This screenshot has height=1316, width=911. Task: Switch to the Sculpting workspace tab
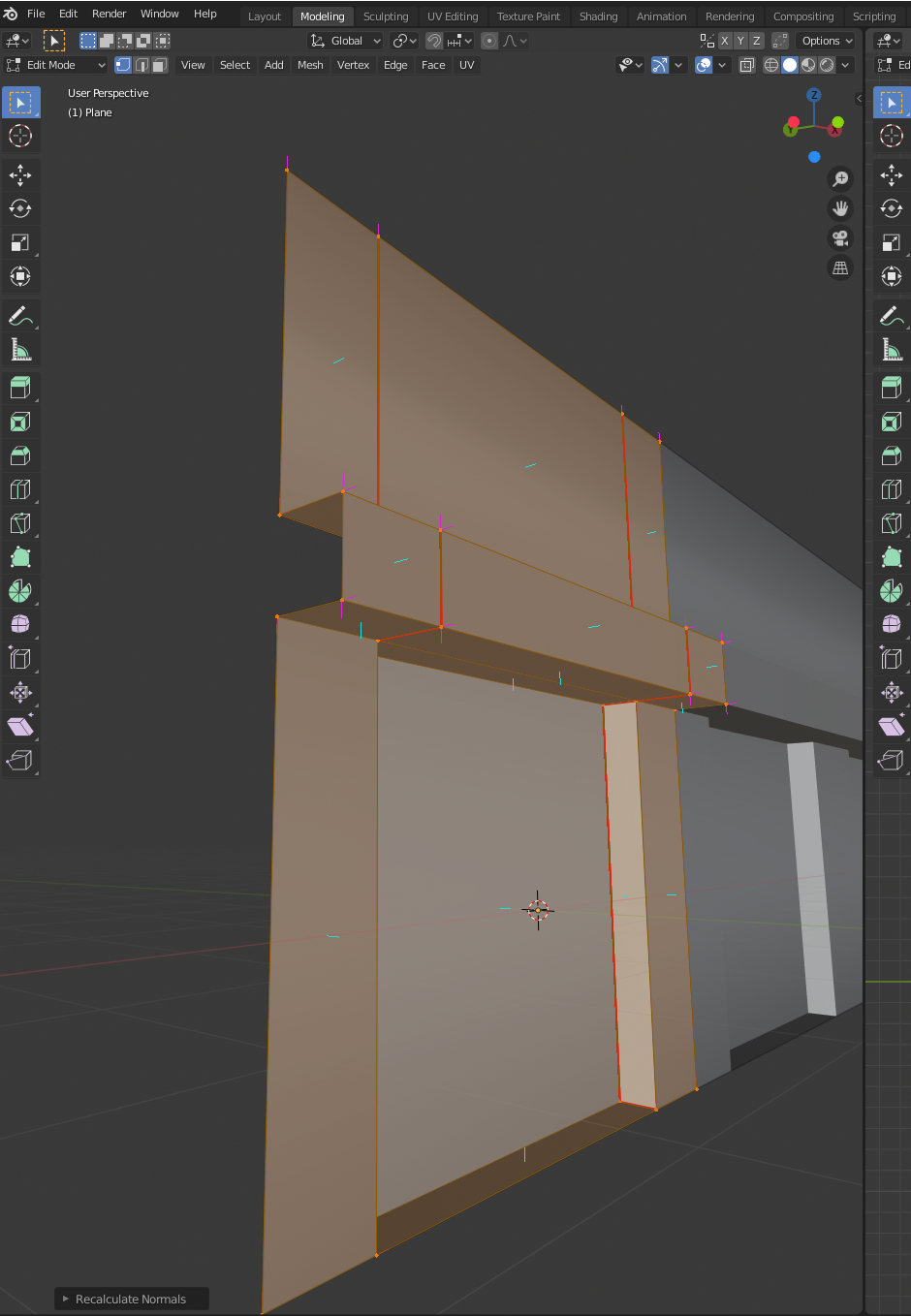(x=386, y=16)
